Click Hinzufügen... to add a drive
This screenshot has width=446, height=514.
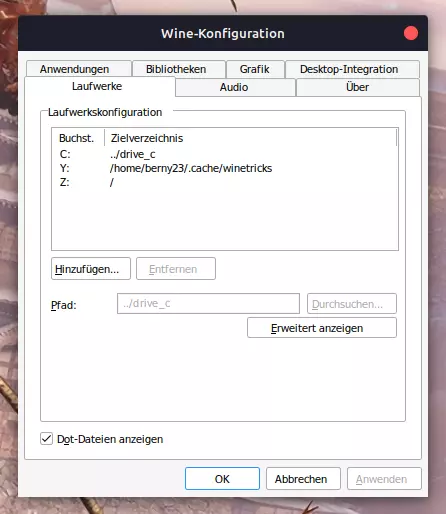coord(91,268)
